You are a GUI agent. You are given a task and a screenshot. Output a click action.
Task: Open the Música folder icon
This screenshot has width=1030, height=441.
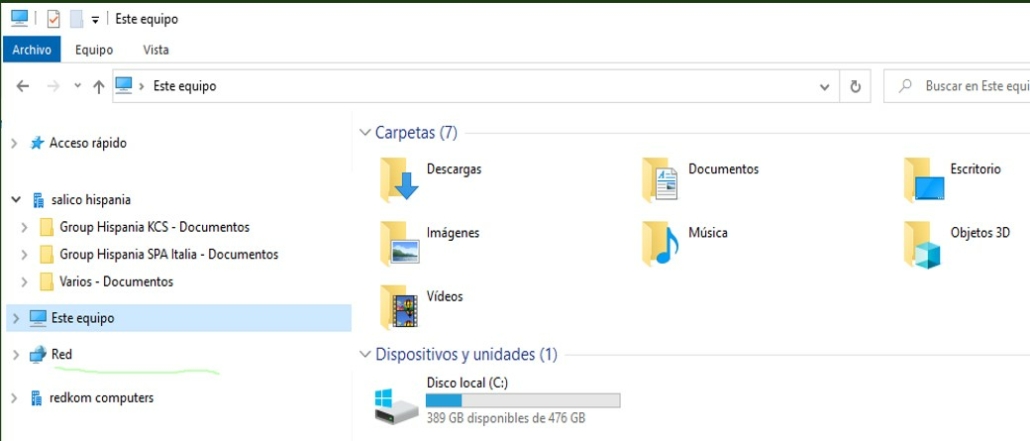point(660,243)
